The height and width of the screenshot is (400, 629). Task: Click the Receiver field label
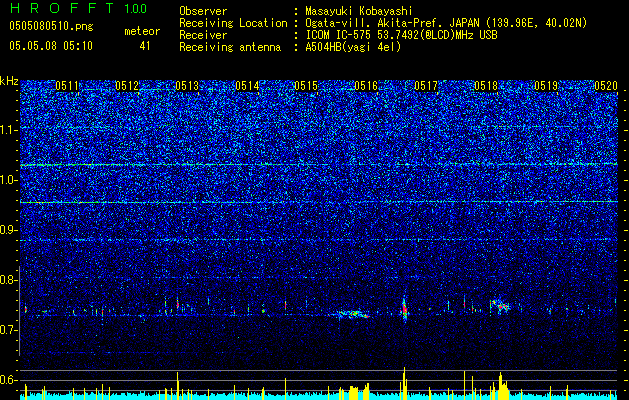[x=203, y=35]
